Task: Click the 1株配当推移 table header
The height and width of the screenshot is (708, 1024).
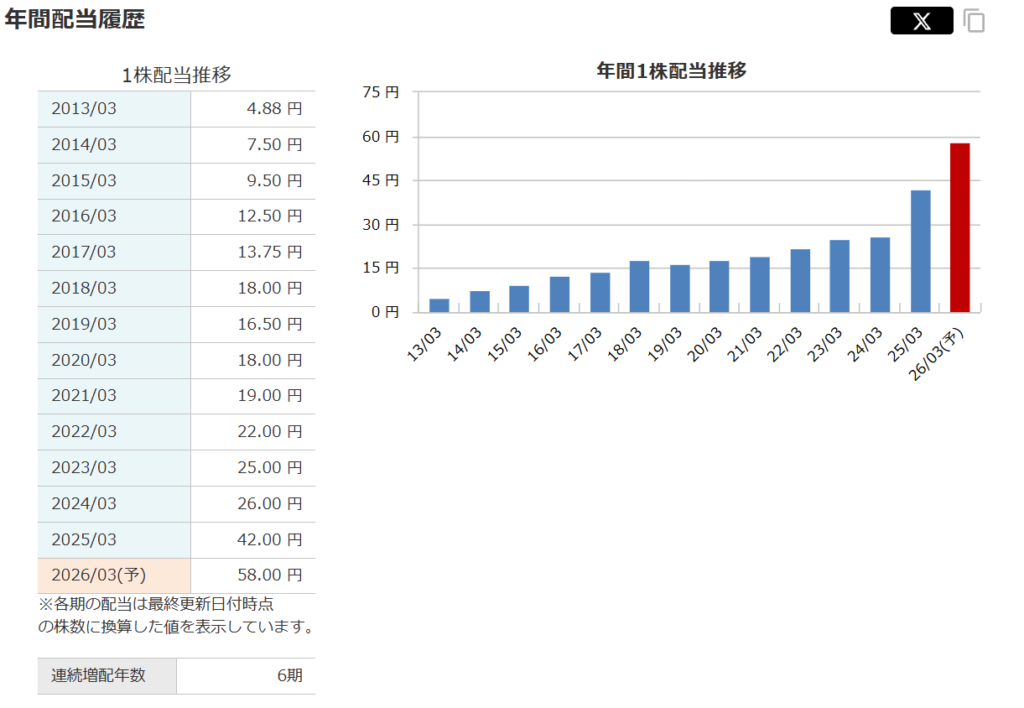Action: point(177,75)
